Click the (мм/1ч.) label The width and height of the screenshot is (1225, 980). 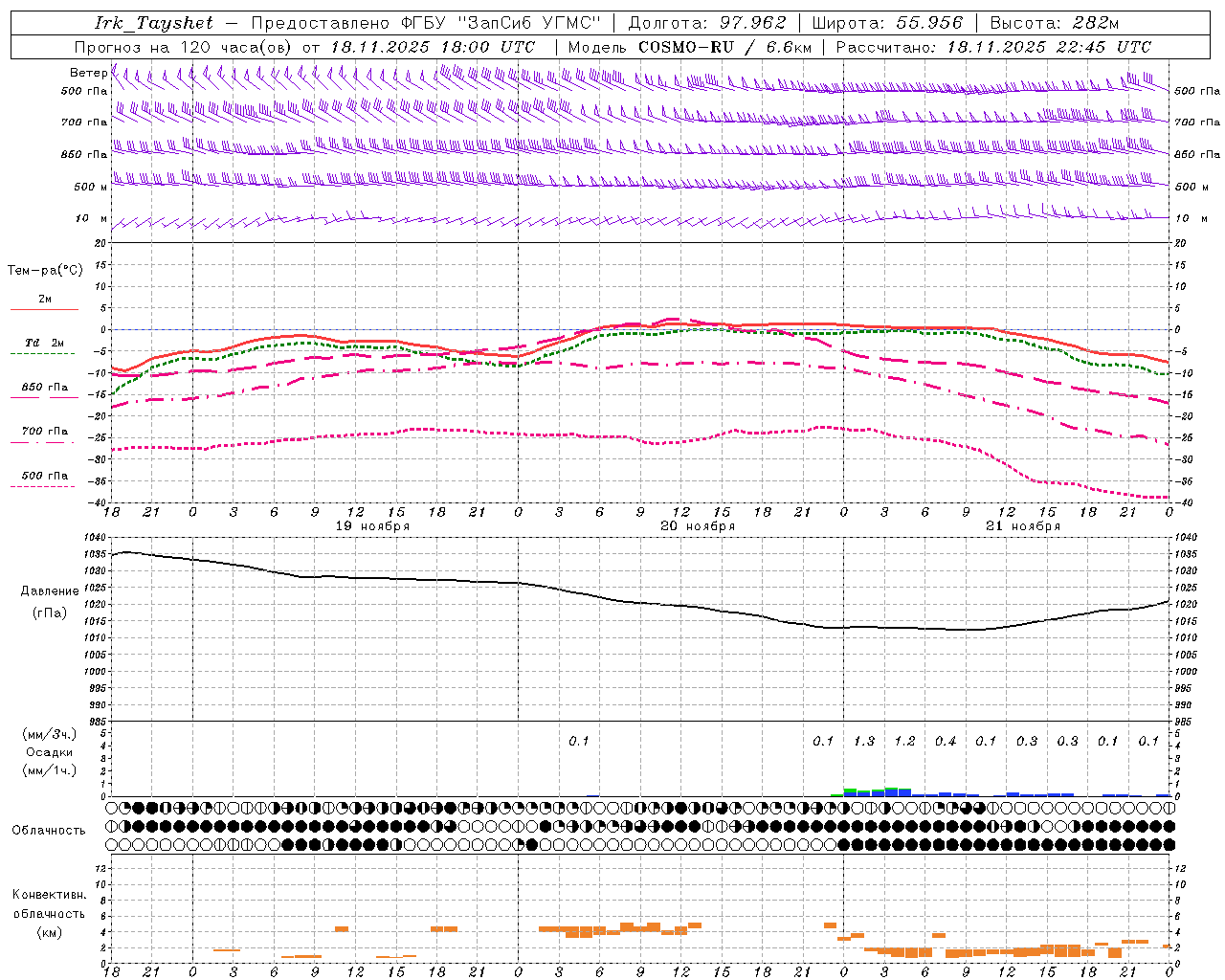coord(49,771)
